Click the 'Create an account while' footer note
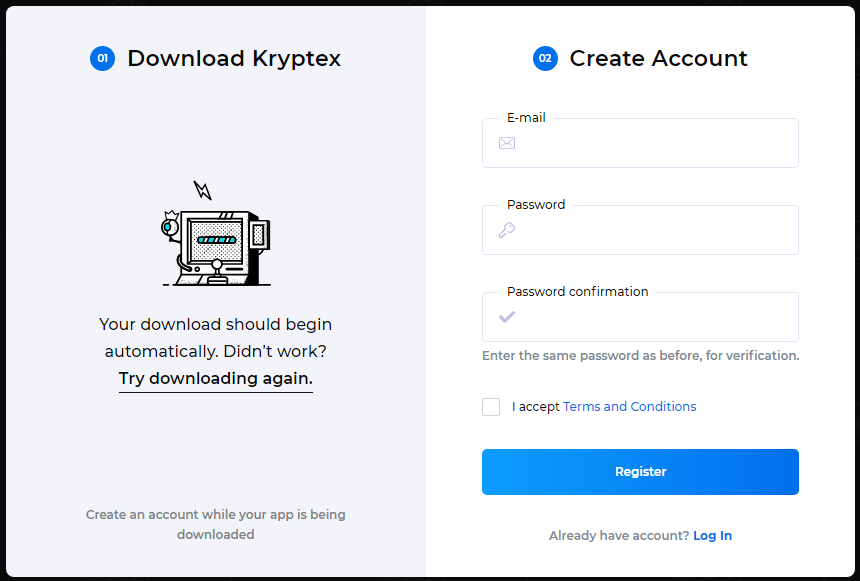This screenshot has width=860, height=581. click(216, 524)
